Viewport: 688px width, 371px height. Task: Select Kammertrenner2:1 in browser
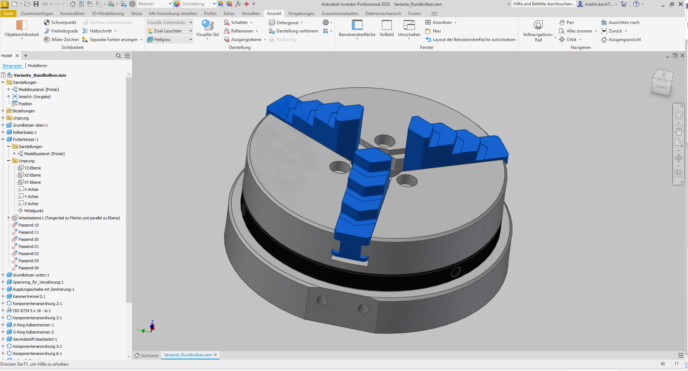[x=26, y=296]
